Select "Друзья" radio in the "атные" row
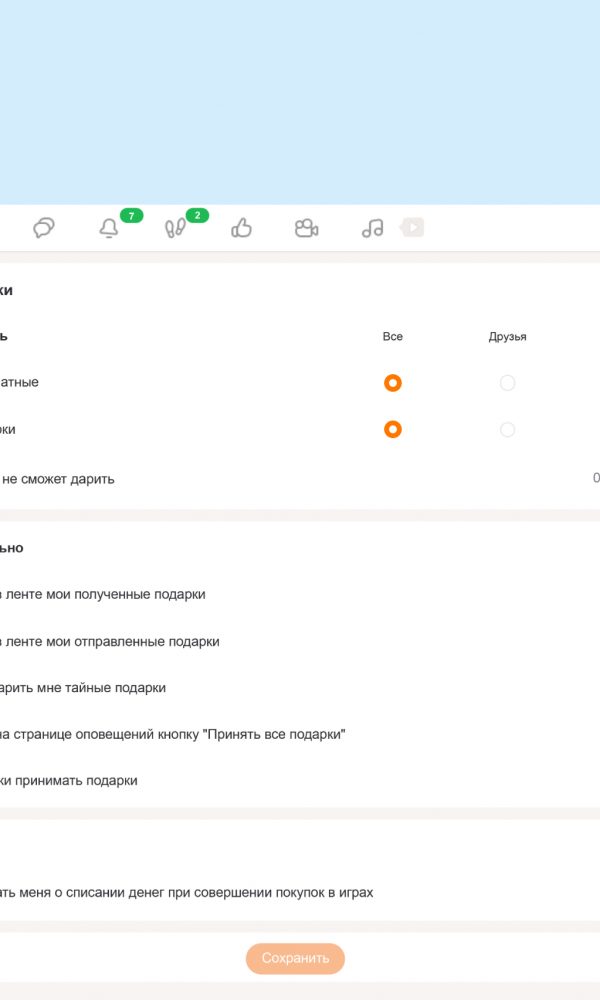 point(507,383)
